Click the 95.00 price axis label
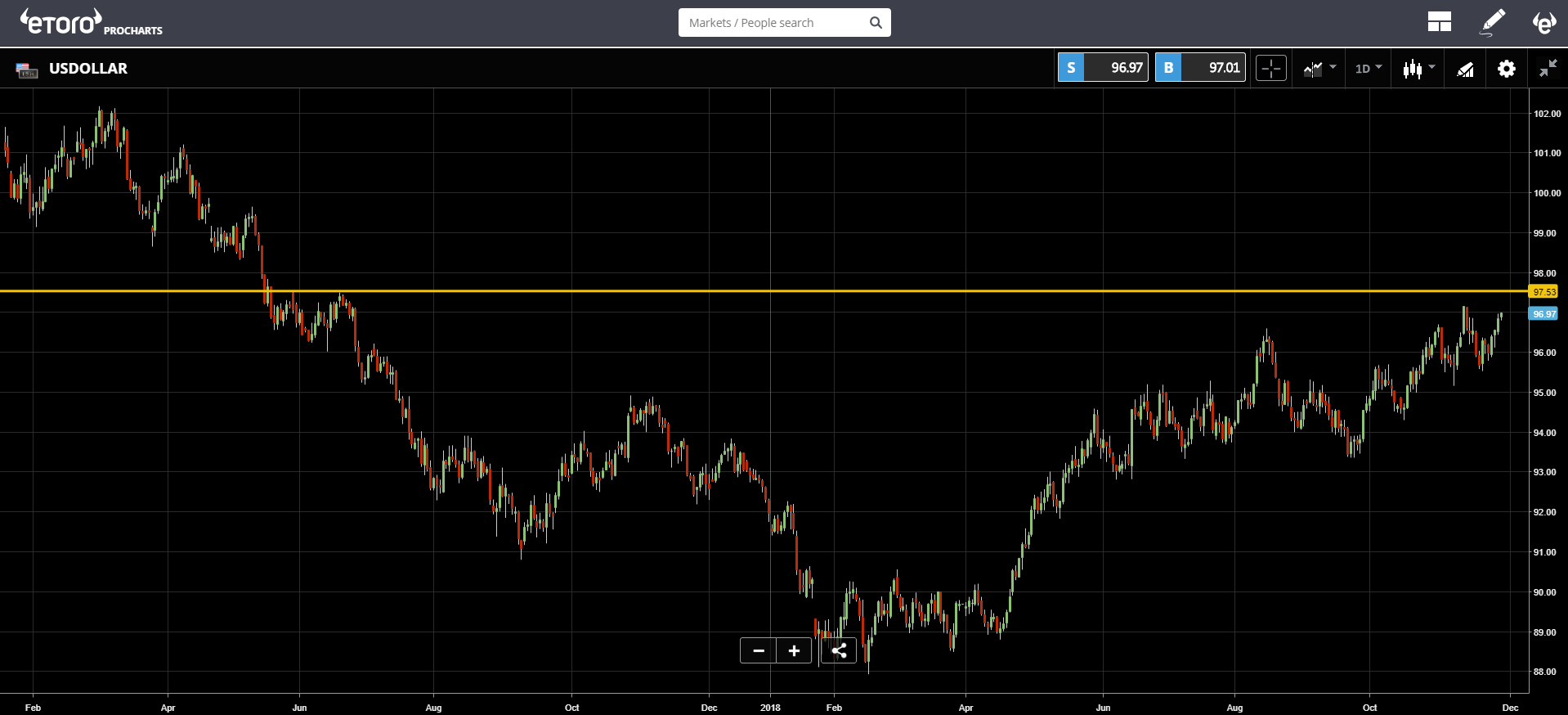Viewport: 1568px width, 715px height. [x=1545, y=393]
